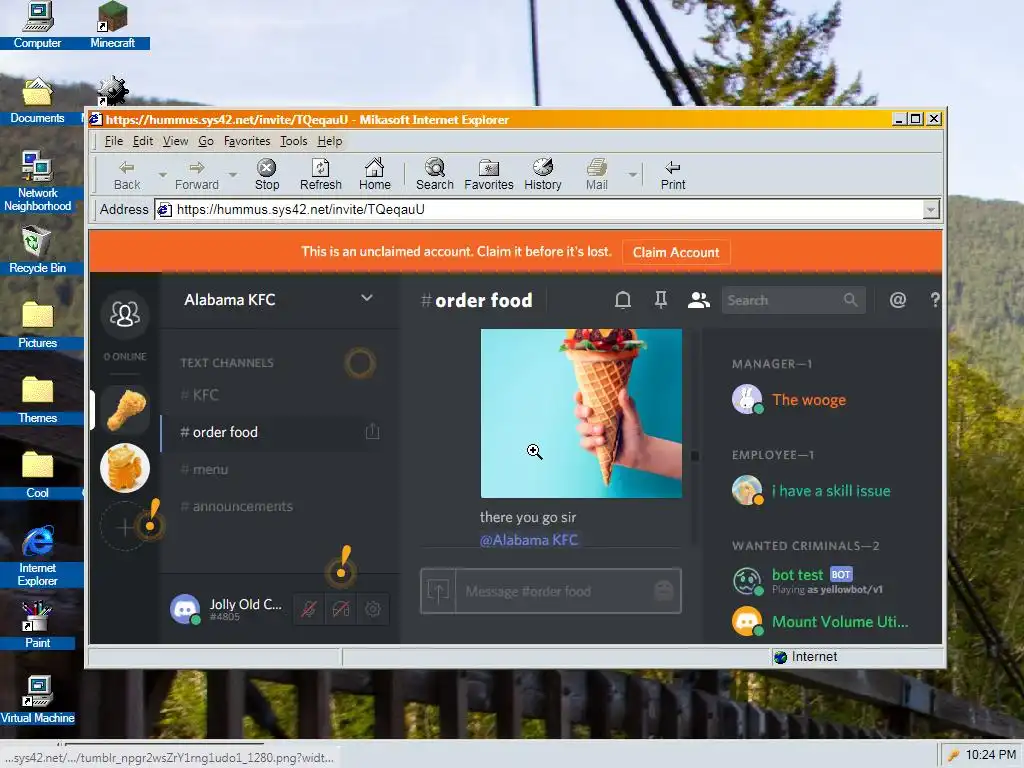This screenshot has width=1024, height=768.
Task: Open user settings gear
Action: point(373,609)
